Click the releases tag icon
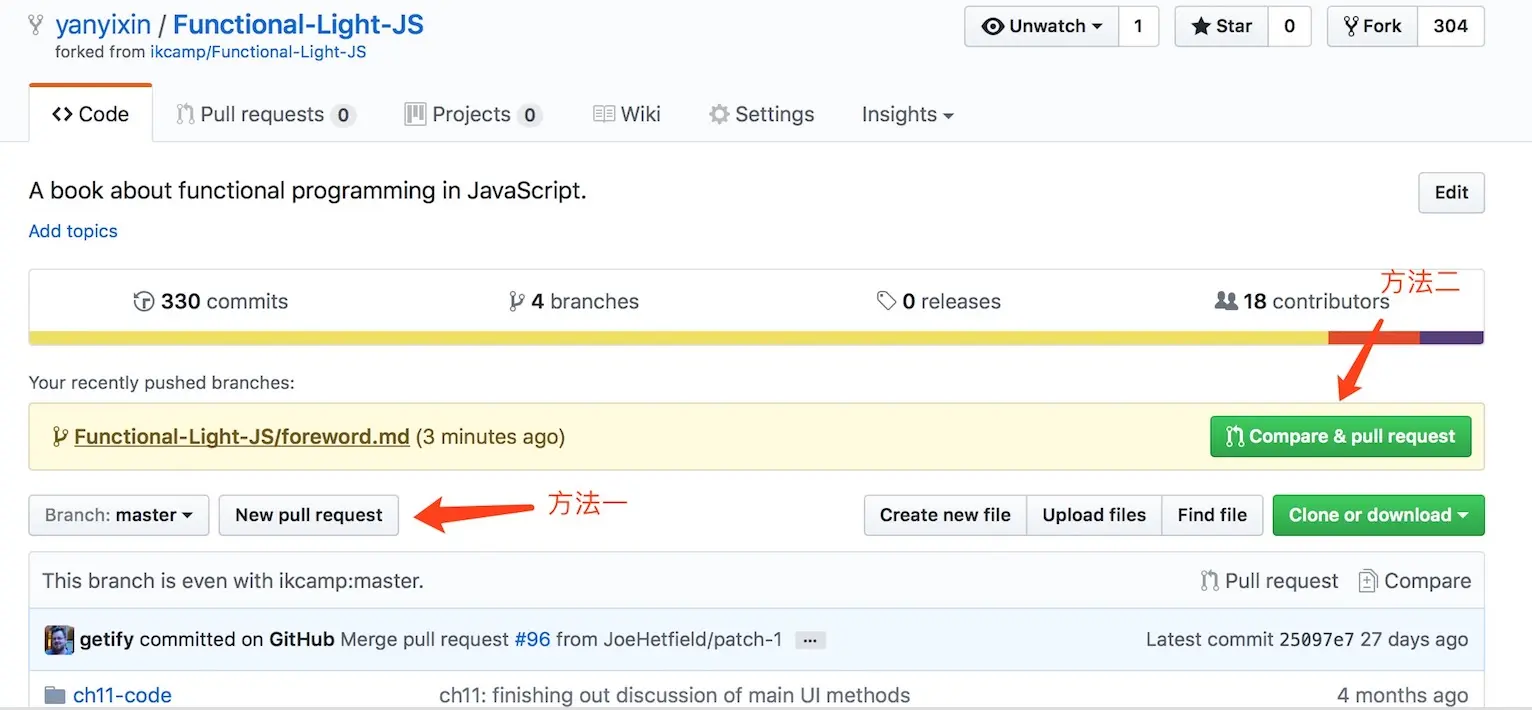This screenshot has width=1532, height=710. (886, 301)
